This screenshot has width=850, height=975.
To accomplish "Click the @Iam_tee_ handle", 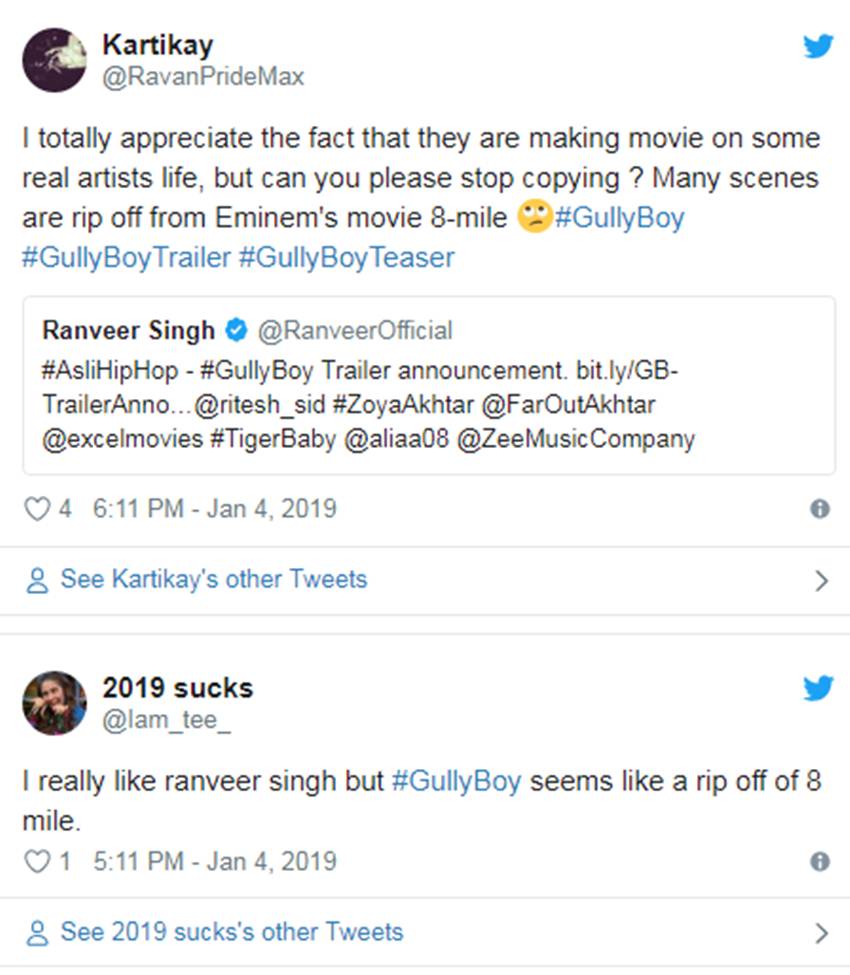I will (166, 719).
